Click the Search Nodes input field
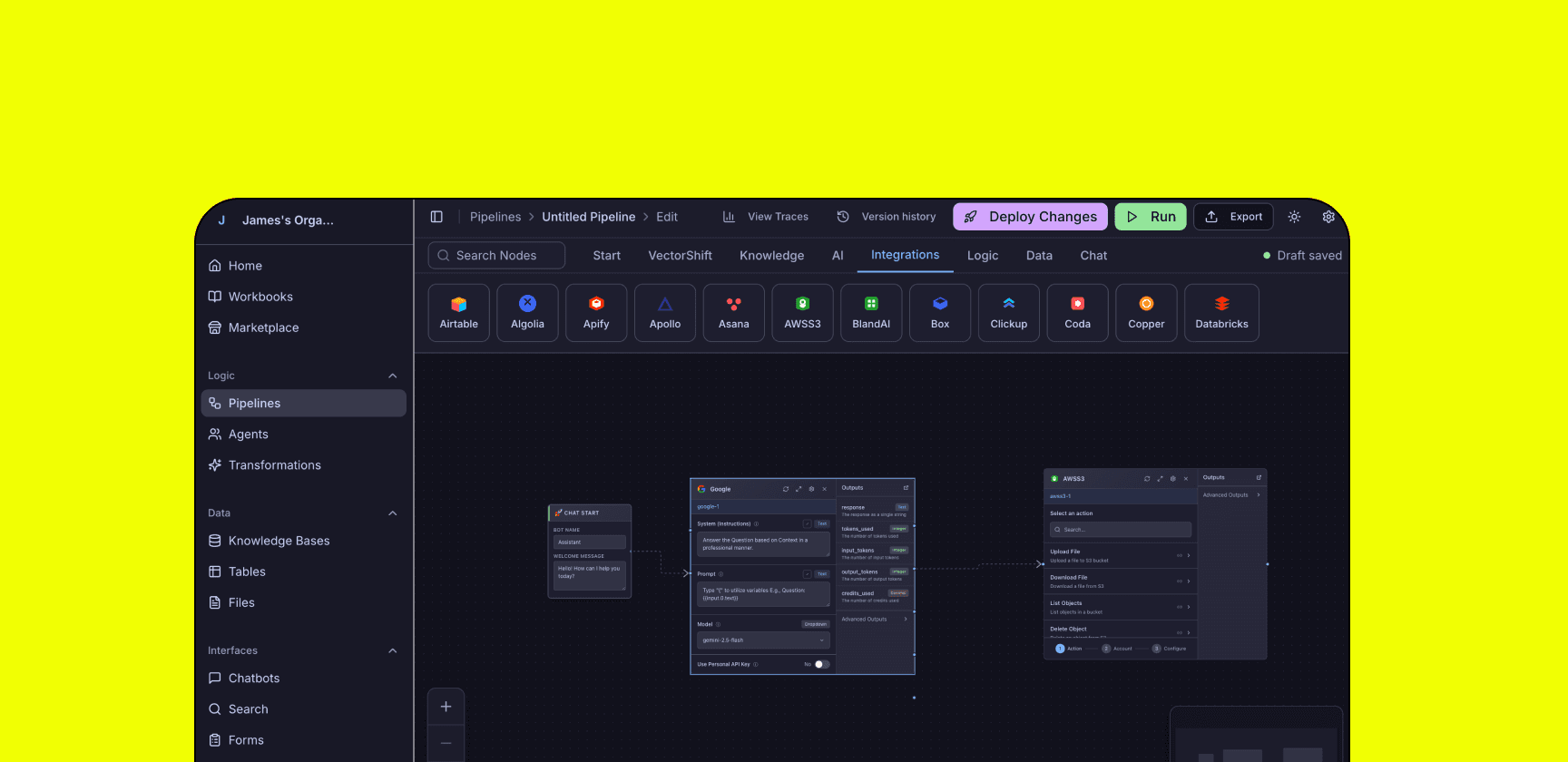 click(x=496, y=256)
